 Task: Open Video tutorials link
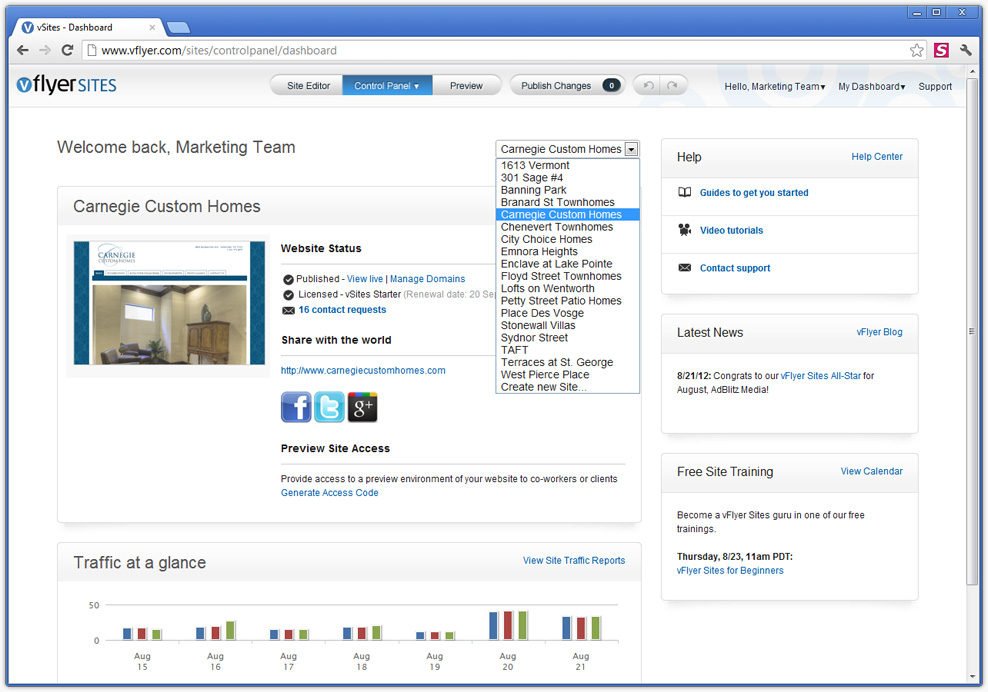click(x=731, y=231)
